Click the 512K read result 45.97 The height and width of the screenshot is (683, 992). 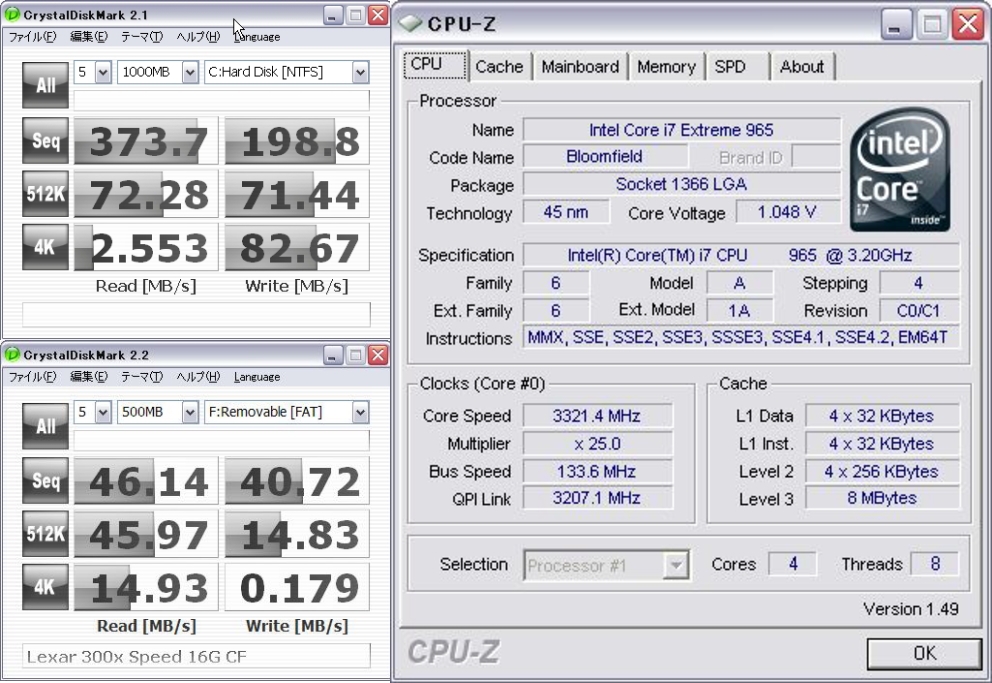click(x=146, y=534)
